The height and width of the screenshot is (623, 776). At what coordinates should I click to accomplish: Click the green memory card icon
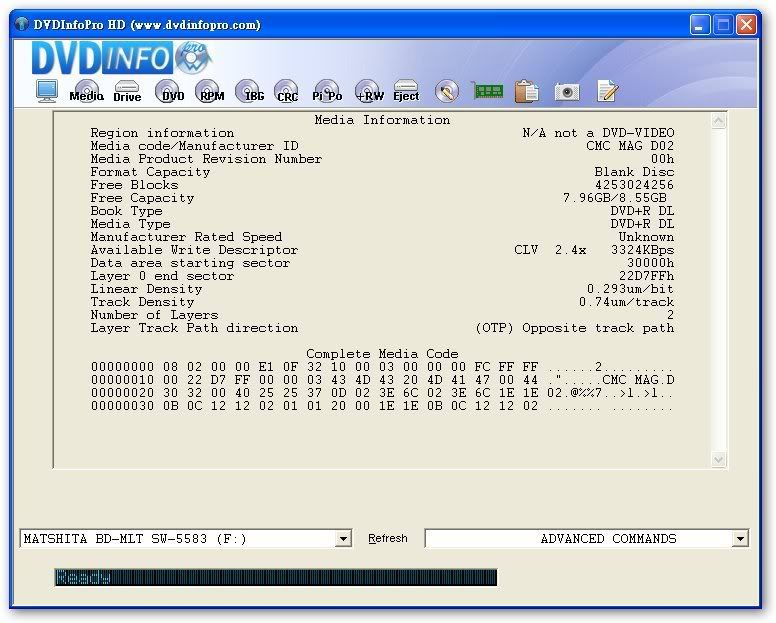(487, 91)
